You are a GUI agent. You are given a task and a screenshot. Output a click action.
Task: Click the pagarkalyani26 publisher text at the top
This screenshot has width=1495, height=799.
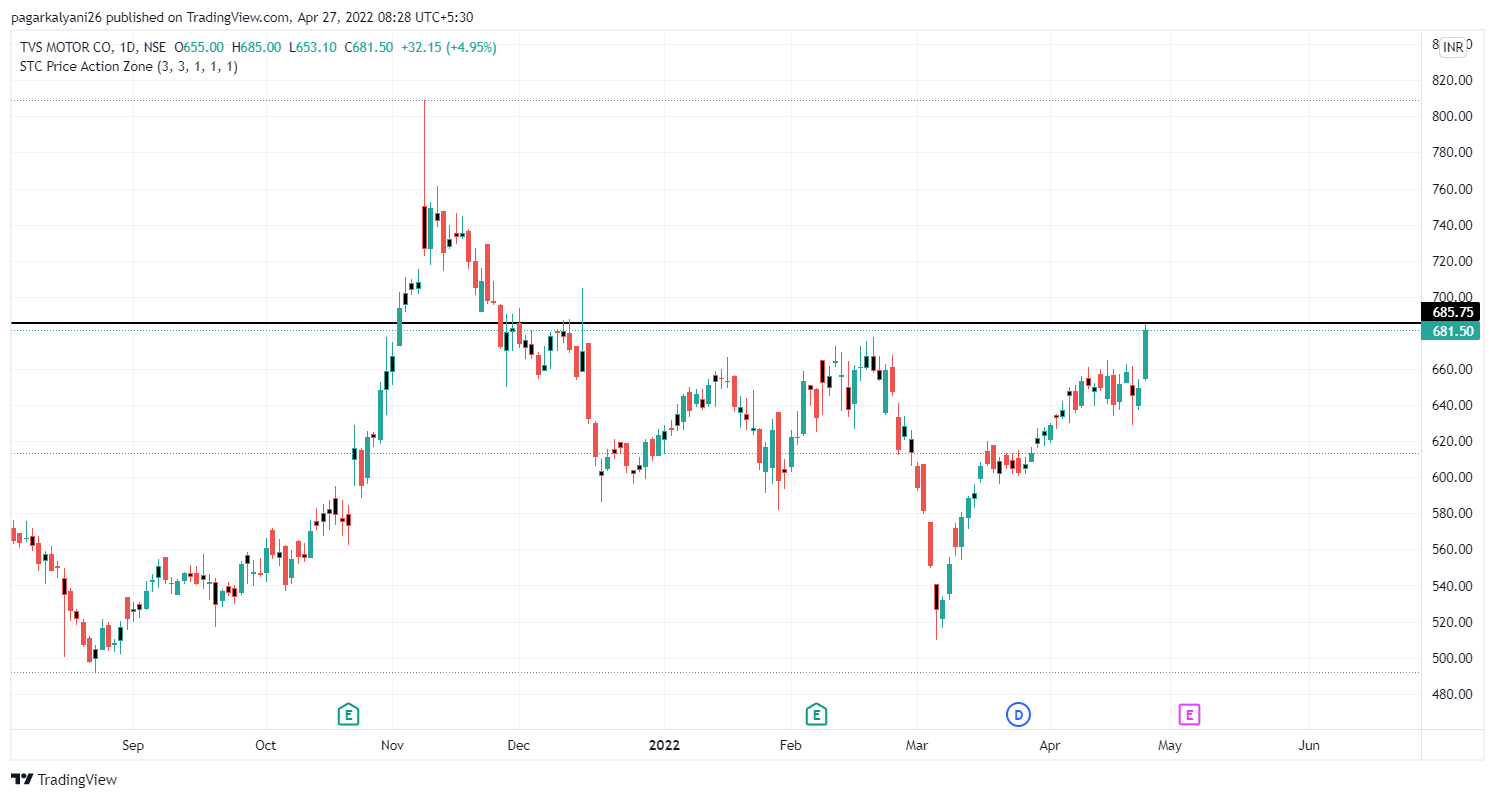pos(56,17)
